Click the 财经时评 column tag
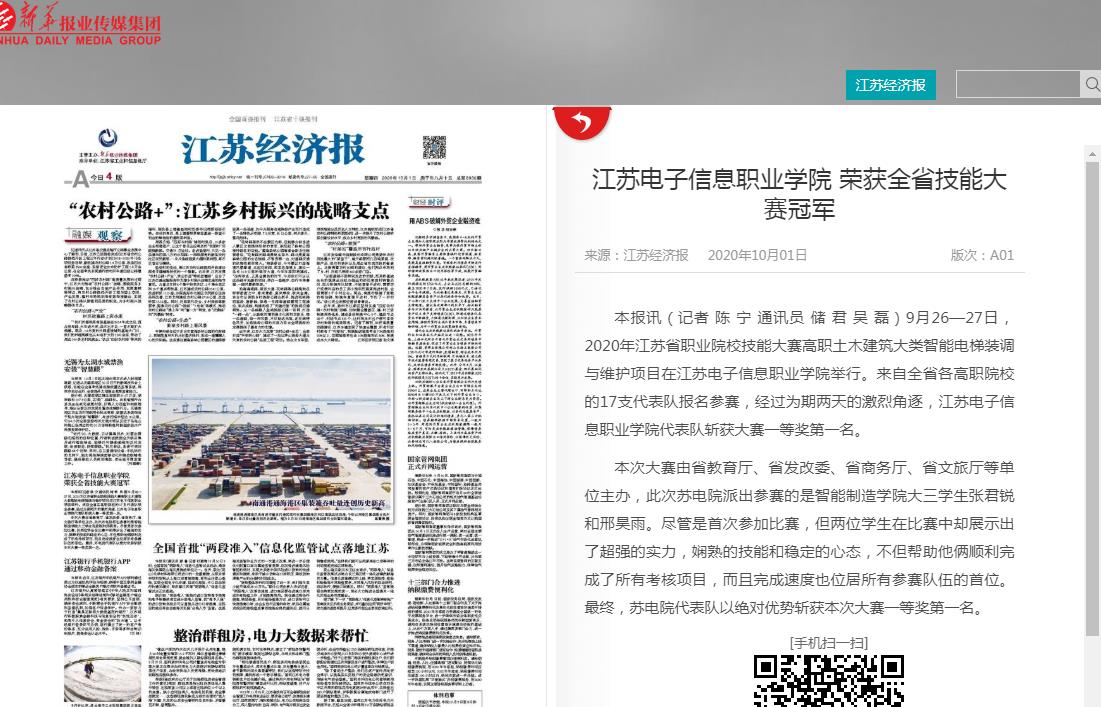Viewport: 1101px width, 707px height. click(x=428, y=202)
